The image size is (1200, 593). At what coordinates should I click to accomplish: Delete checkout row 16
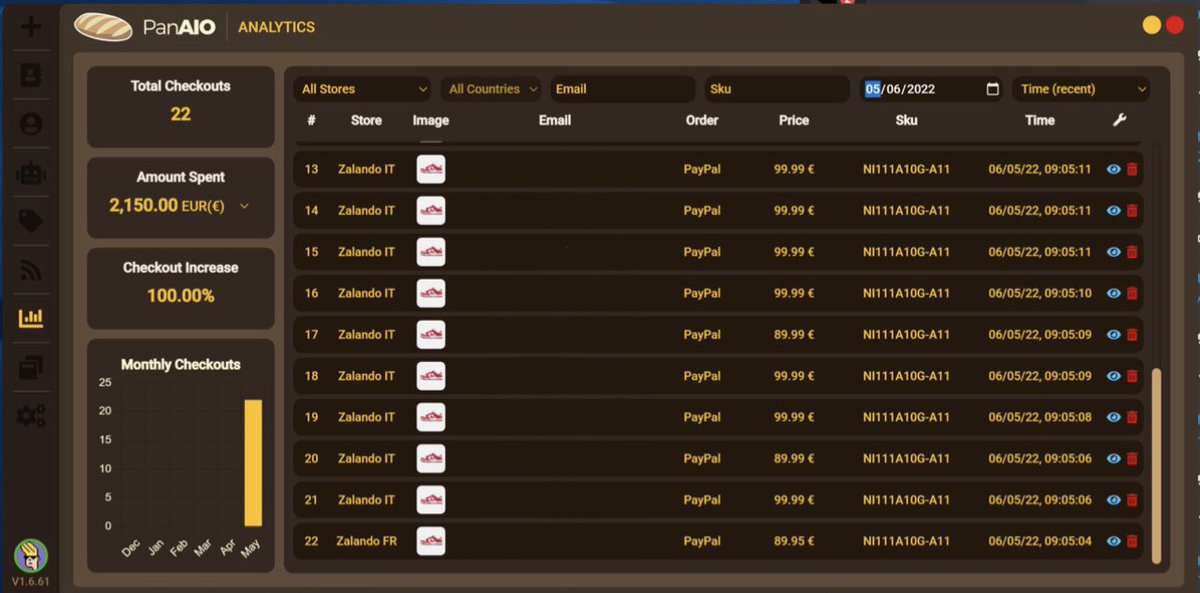click(x=1132, y=293)
